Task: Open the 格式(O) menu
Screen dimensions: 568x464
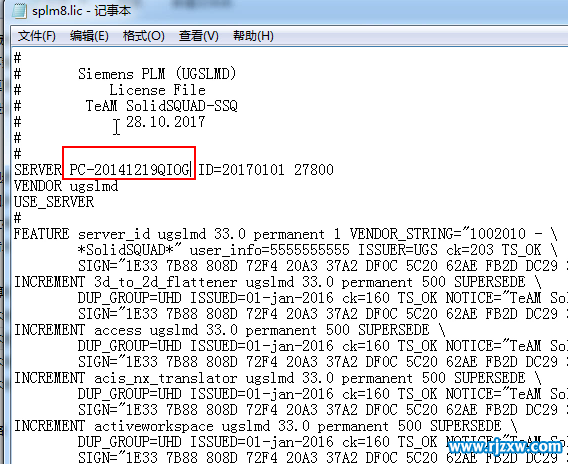Action: (x=143, y=36)
